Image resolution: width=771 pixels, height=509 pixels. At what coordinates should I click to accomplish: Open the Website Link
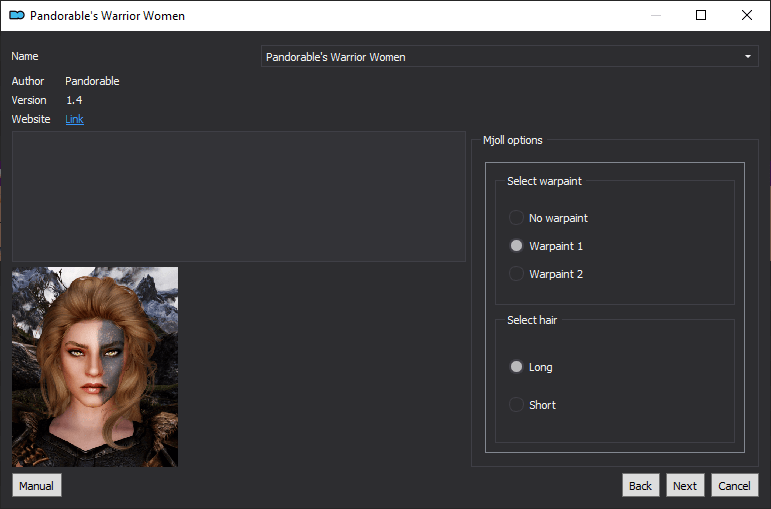[74, 119]
